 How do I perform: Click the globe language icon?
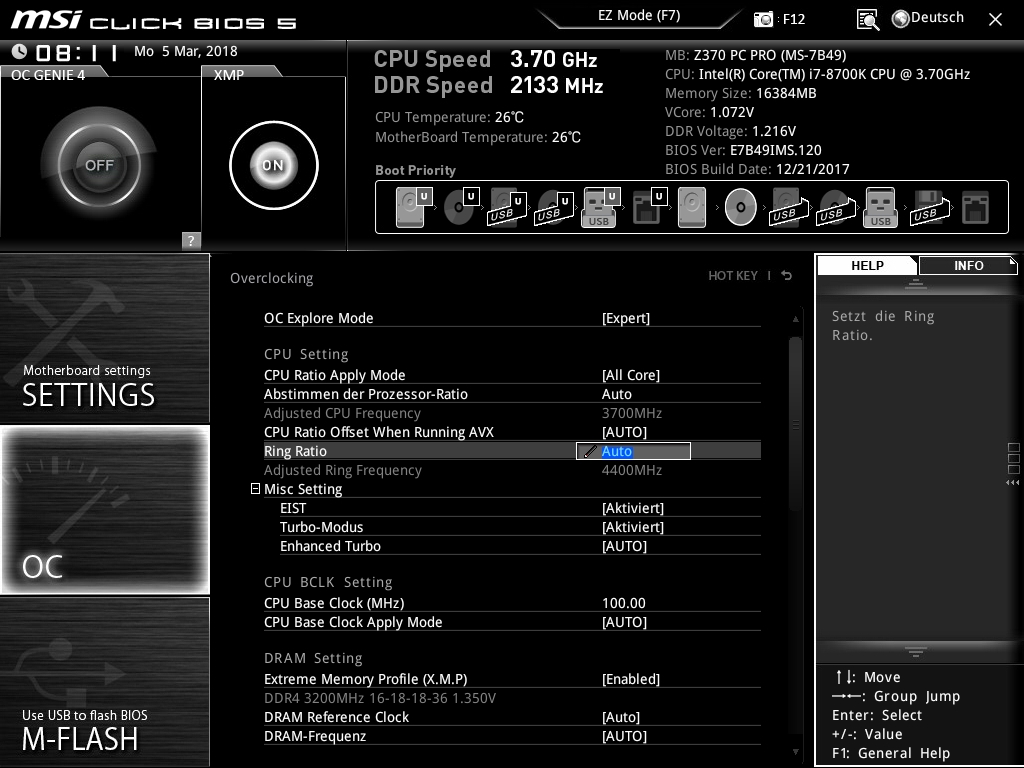pos(901,19)
